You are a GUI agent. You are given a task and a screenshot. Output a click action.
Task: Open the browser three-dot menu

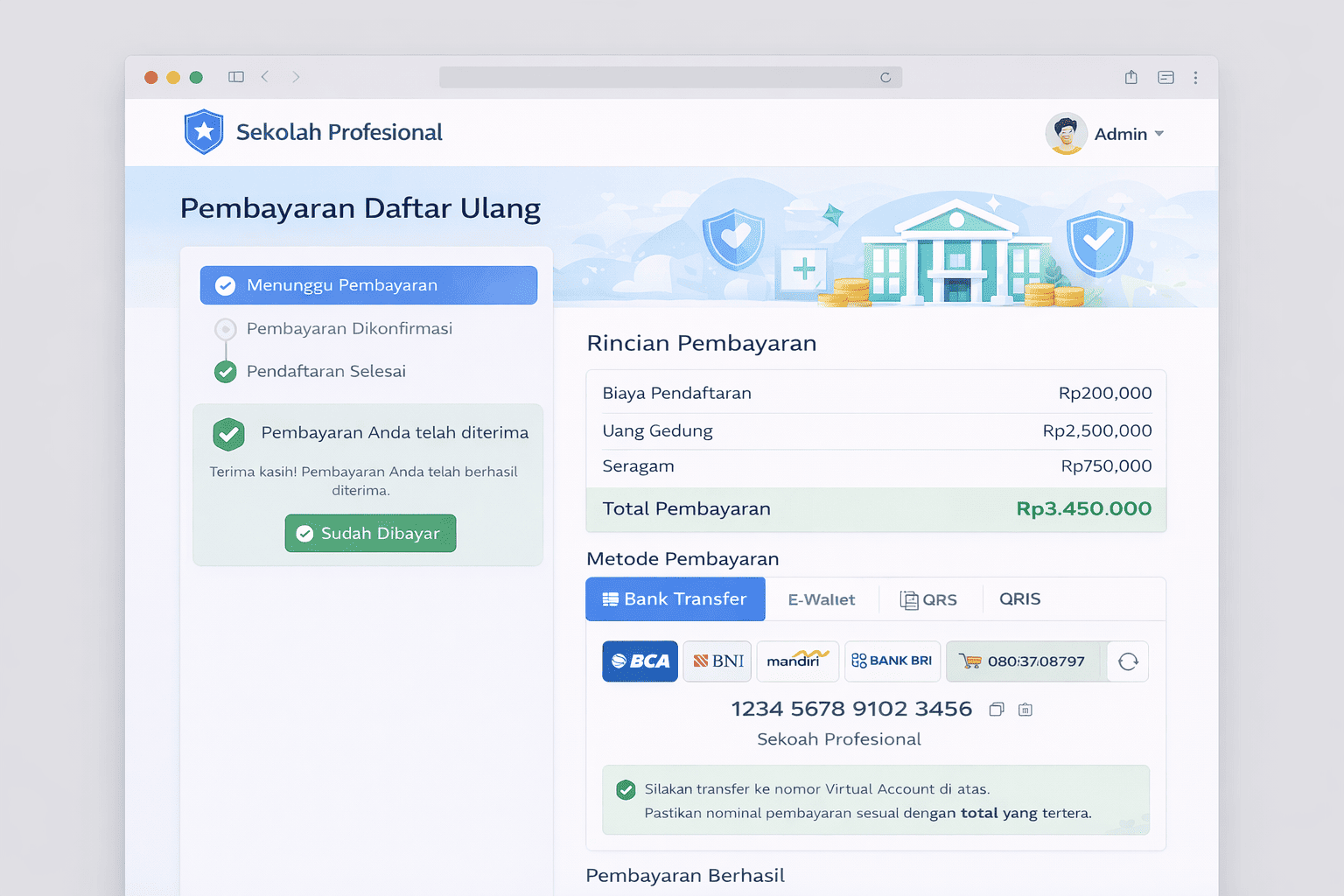[x=1195, y=77]
